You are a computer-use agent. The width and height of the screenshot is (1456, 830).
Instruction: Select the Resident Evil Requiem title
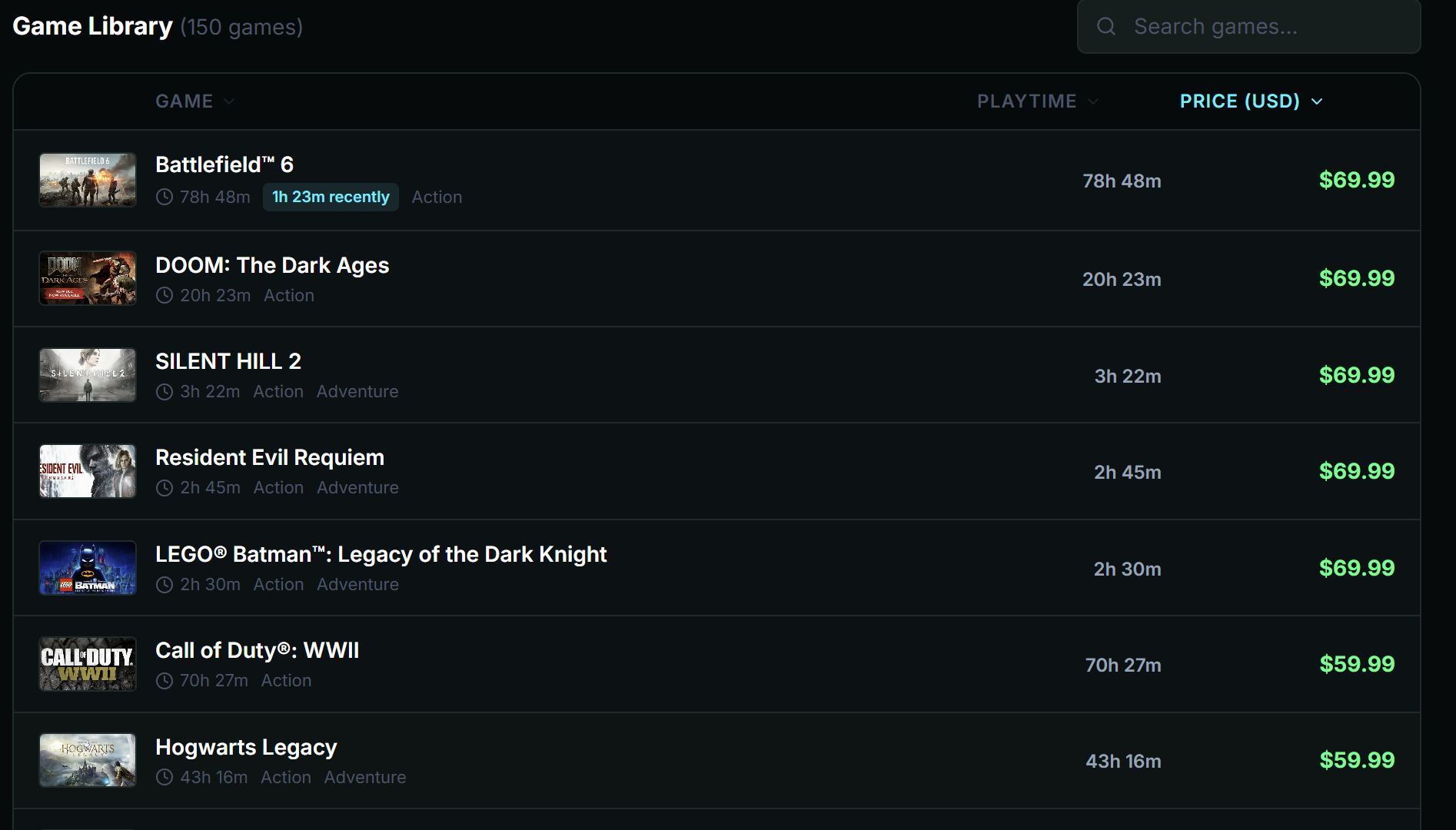pyautogui.click(x=270, y=457)
